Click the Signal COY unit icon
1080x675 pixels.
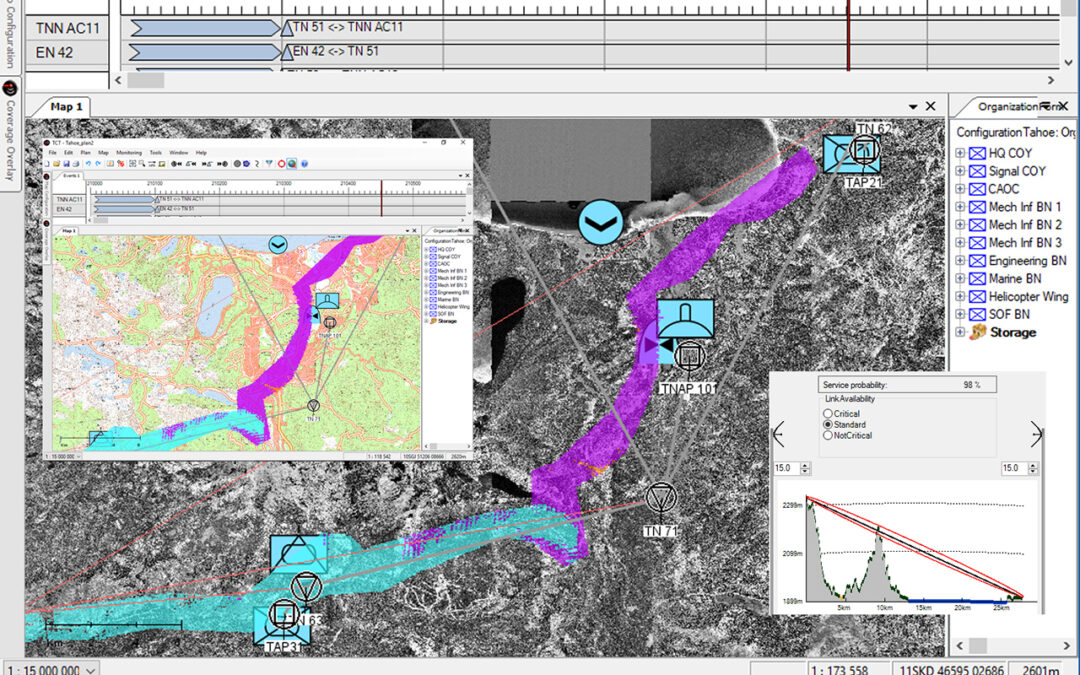pos(977,172)
